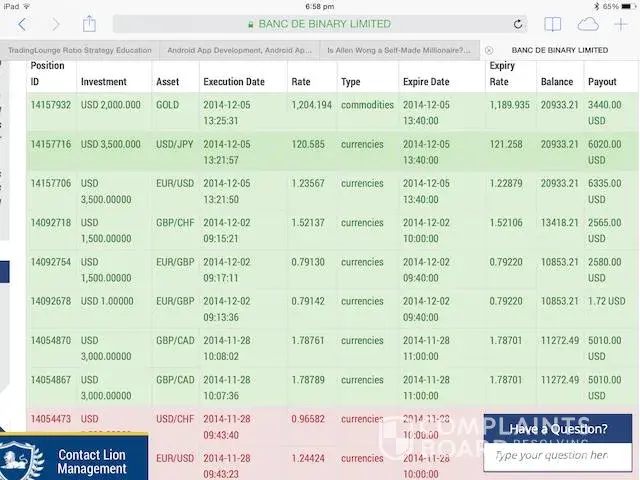Select the BANC DE BINARY LIMITED tab

560,50
